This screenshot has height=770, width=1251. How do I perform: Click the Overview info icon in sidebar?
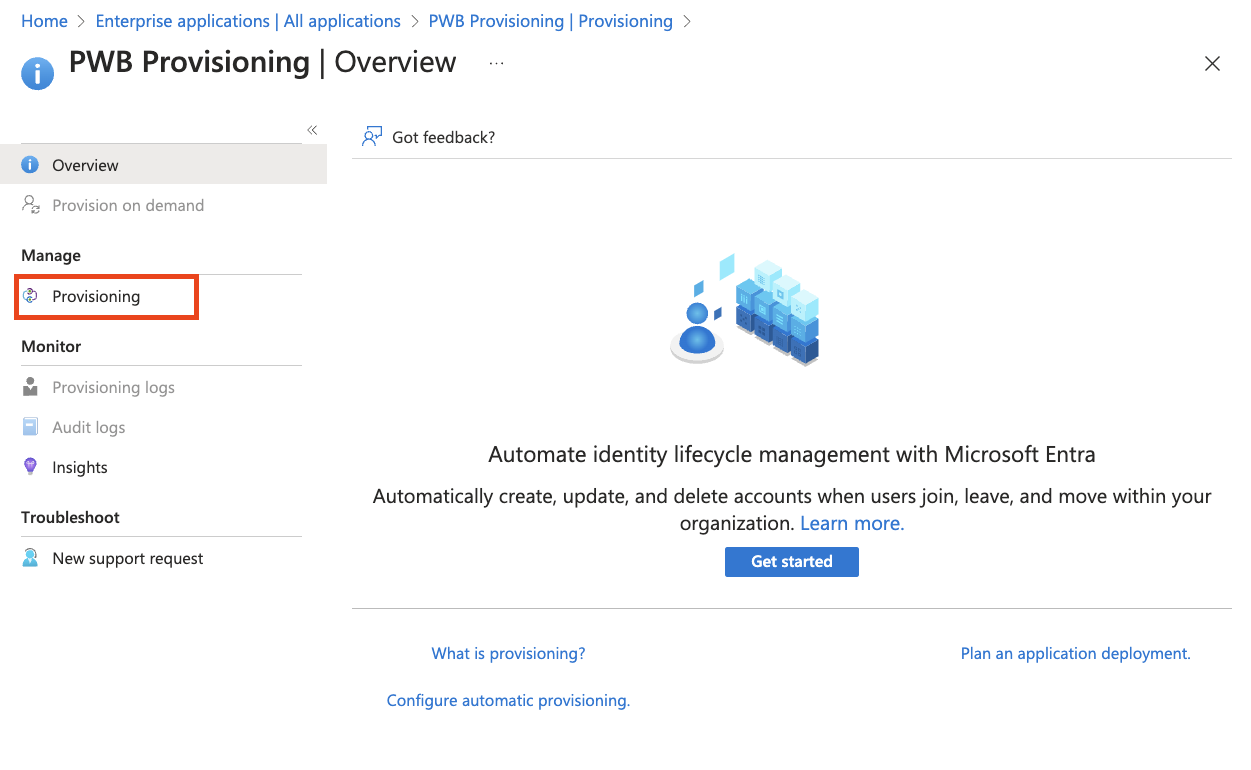tap(31, 165)
